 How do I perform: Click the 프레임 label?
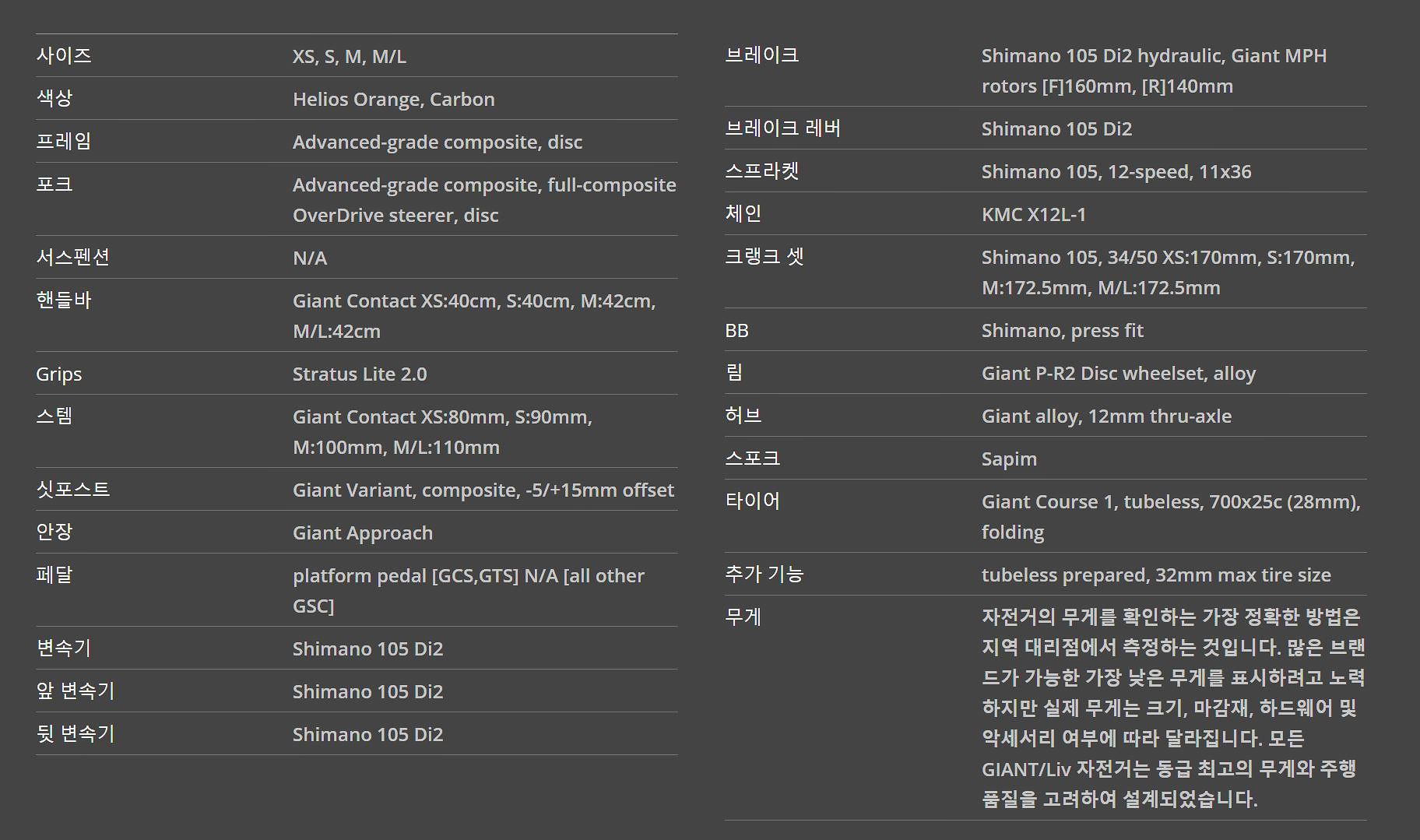point(64,141)
